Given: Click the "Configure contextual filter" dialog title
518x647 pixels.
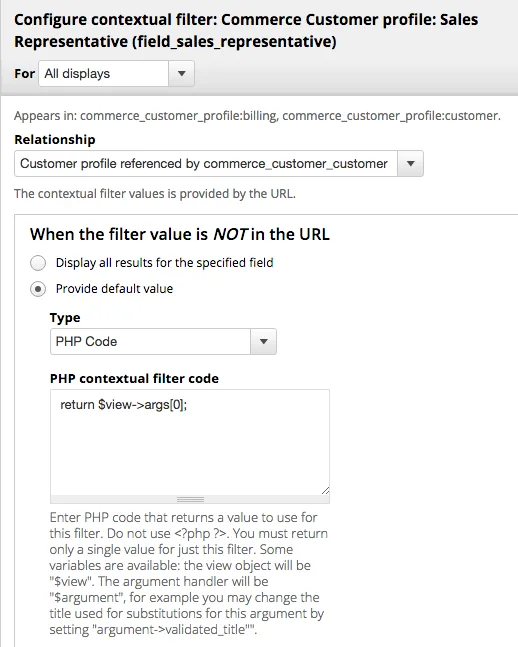Looking at the screenshot, I should coord(246,31).
